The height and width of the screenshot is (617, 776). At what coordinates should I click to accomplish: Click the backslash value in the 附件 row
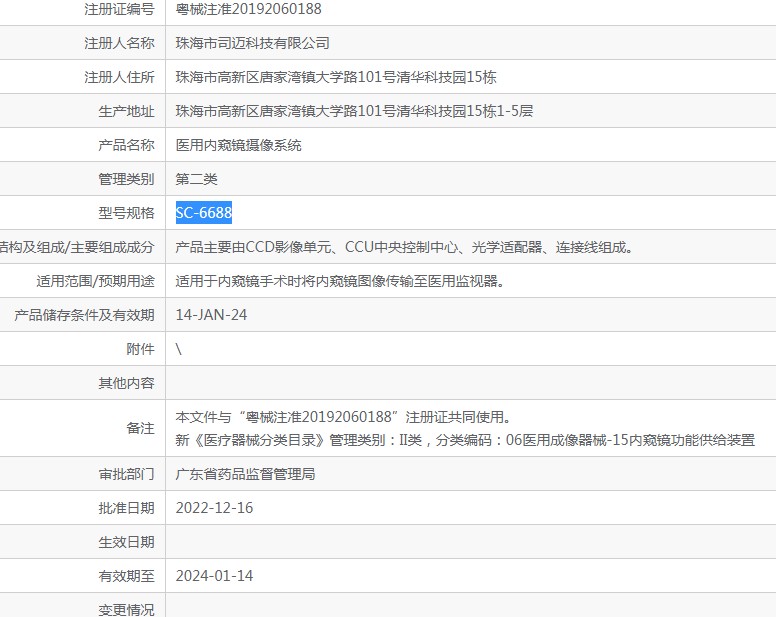pyautogui.click(x=179, y=349)
